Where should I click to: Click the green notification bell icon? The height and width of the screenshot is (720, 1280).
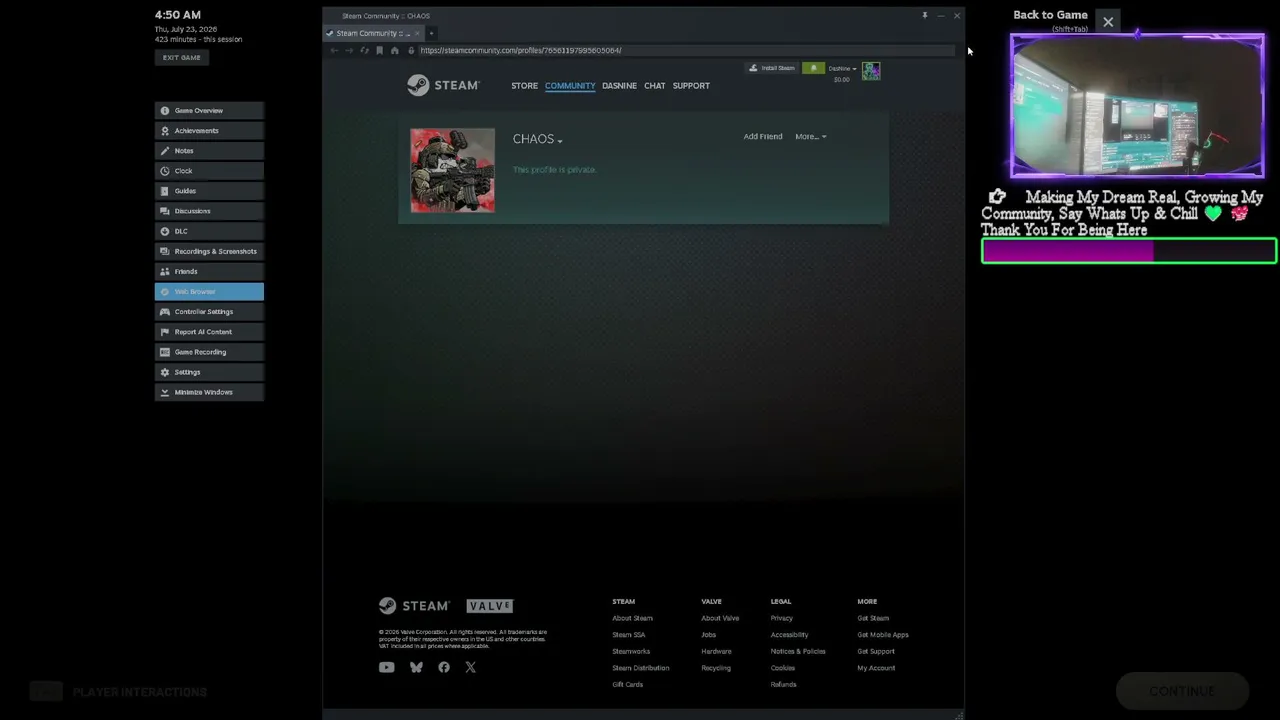[813, 68]
